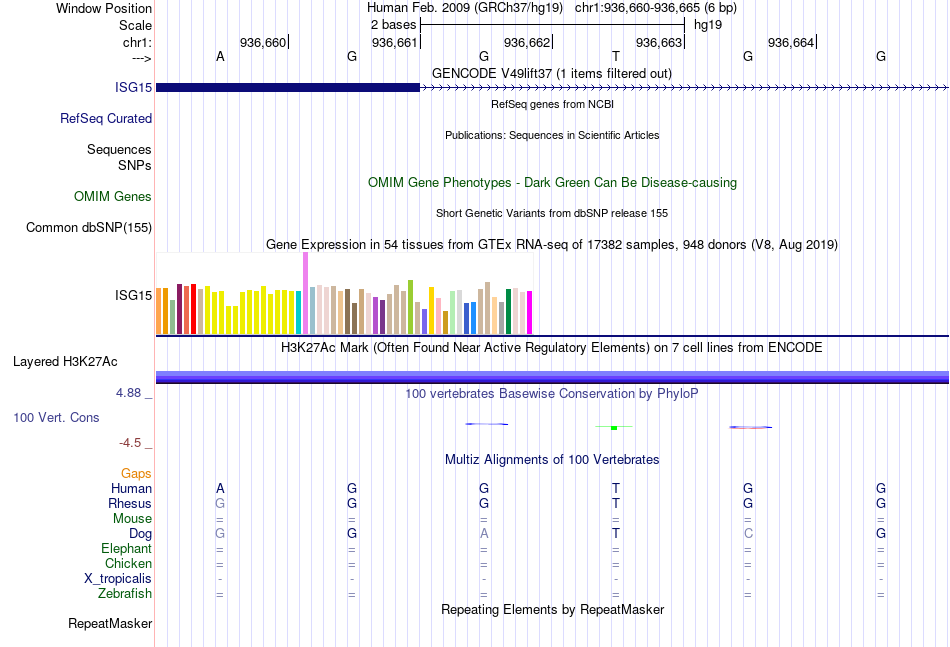Open the RefSeq Curated track label

click(x=106, y=118)
